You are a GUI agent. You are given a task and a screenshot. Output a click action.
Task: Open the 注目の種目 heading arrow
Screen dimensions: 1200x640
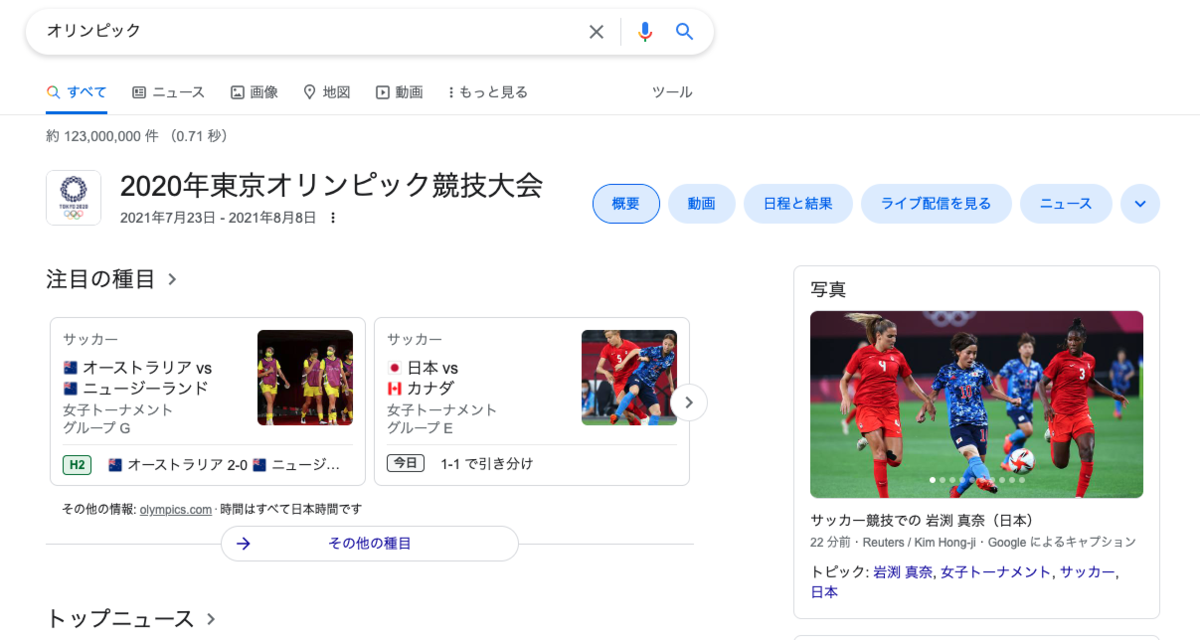(172, 280)
